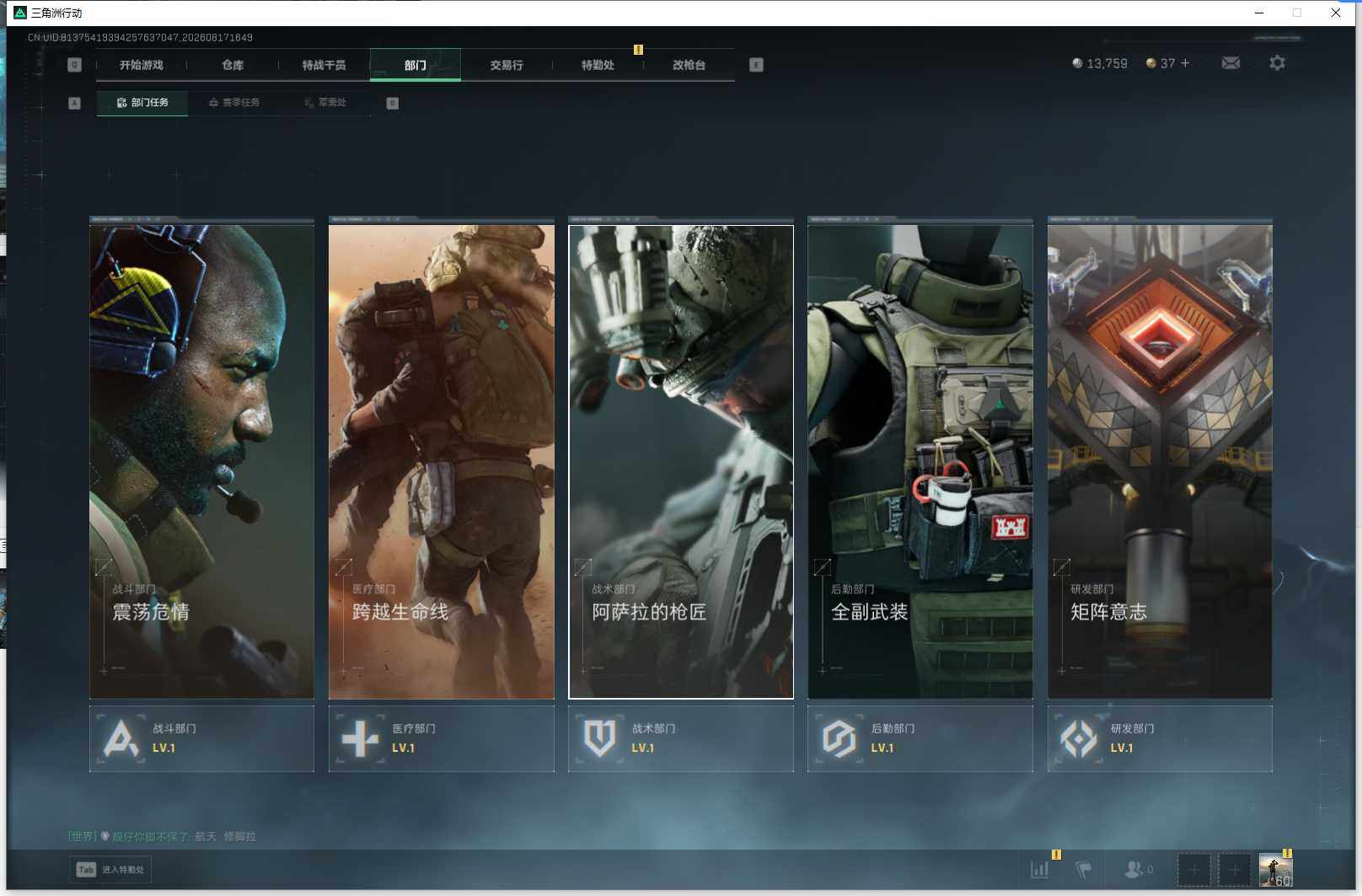Screen dimensions: 1362x896
Task: Open the 特战干员 tab
Action: point(324,65)
